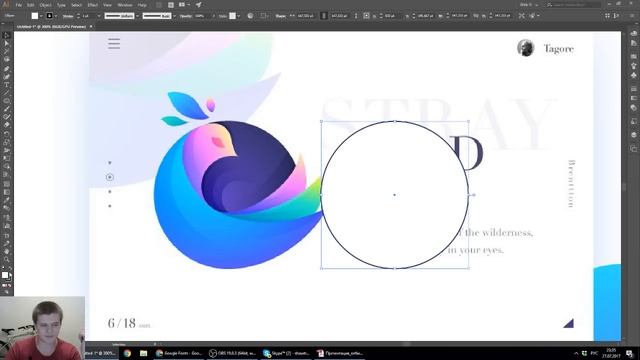
Task: Switch to the OBS window in taskbar
Action: coord(232,353)
